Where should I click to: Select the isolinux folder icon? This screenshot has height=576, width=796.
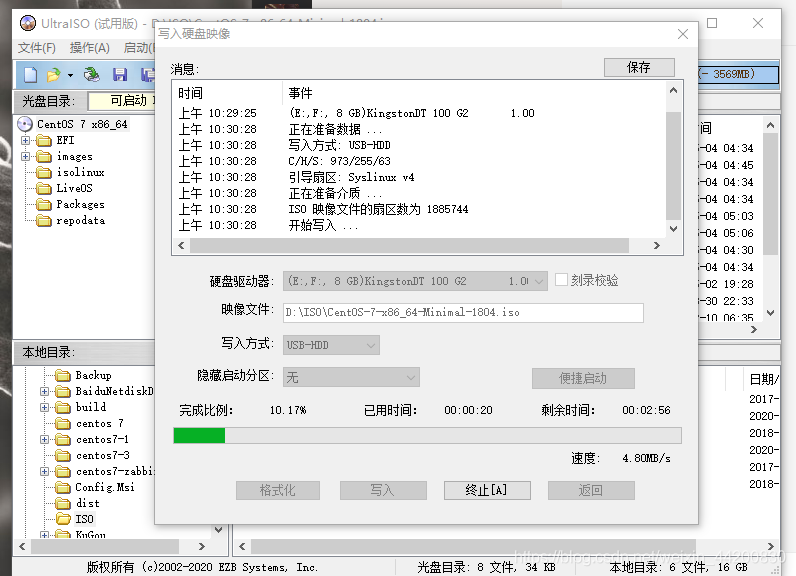tap(44, 173)
